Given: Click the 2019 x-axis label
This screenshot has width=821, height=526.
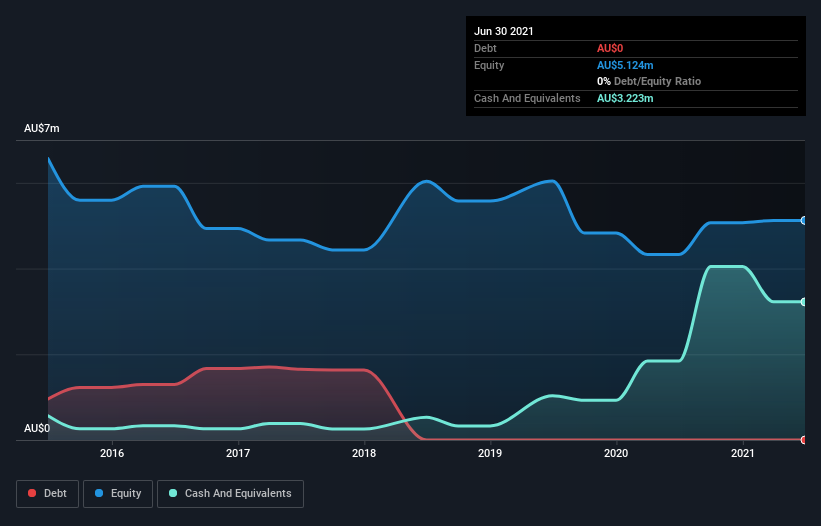Looking at the screenshot, I should [490, 453].
